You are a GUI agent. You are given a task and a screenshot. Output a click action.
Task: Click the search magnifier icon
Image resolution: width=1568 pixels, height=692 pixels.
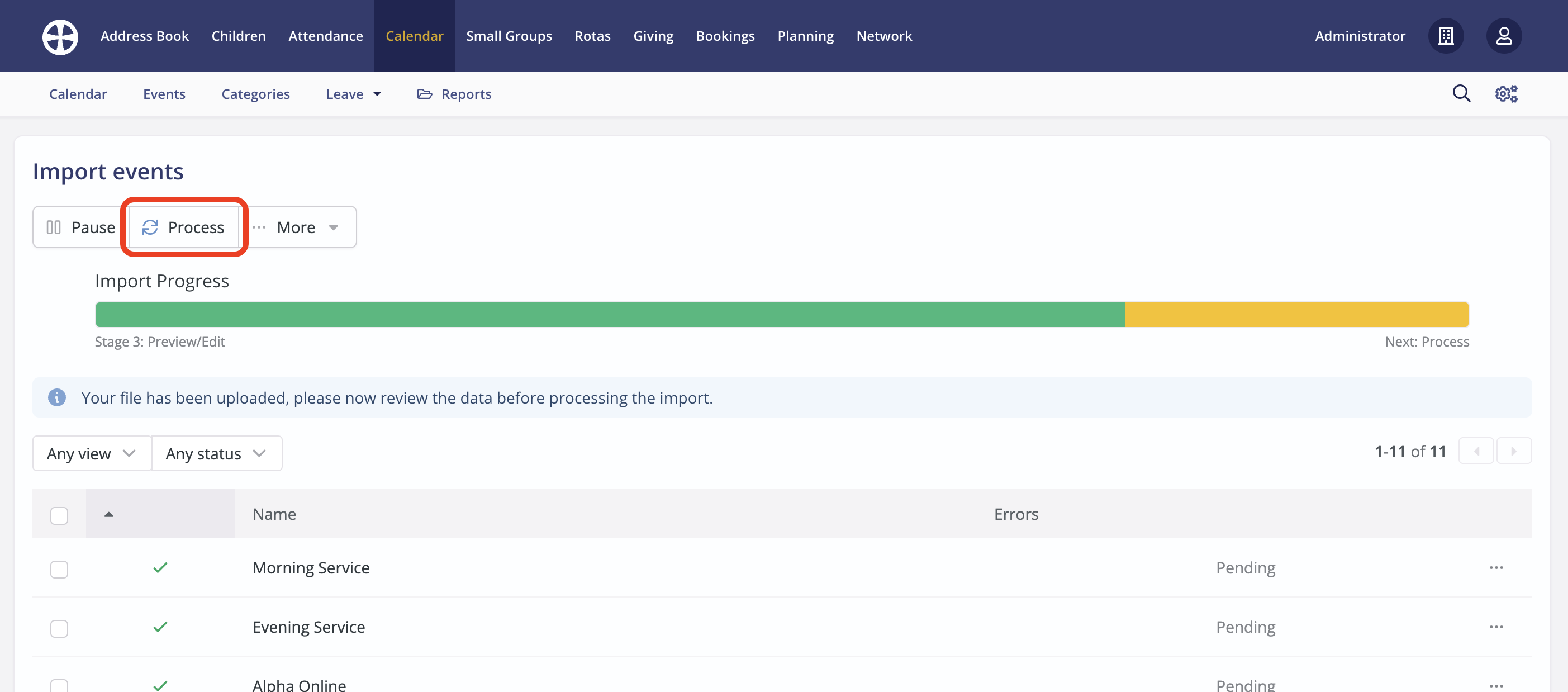[1461, 94]
